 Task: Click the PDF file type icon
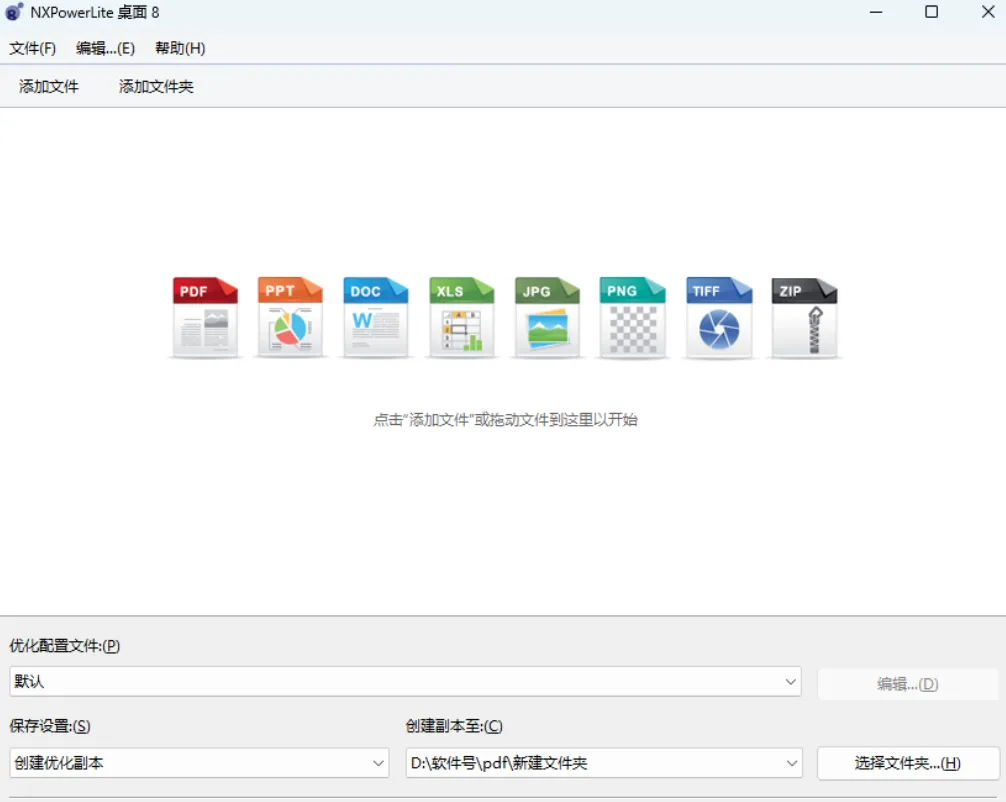(205, 317)
